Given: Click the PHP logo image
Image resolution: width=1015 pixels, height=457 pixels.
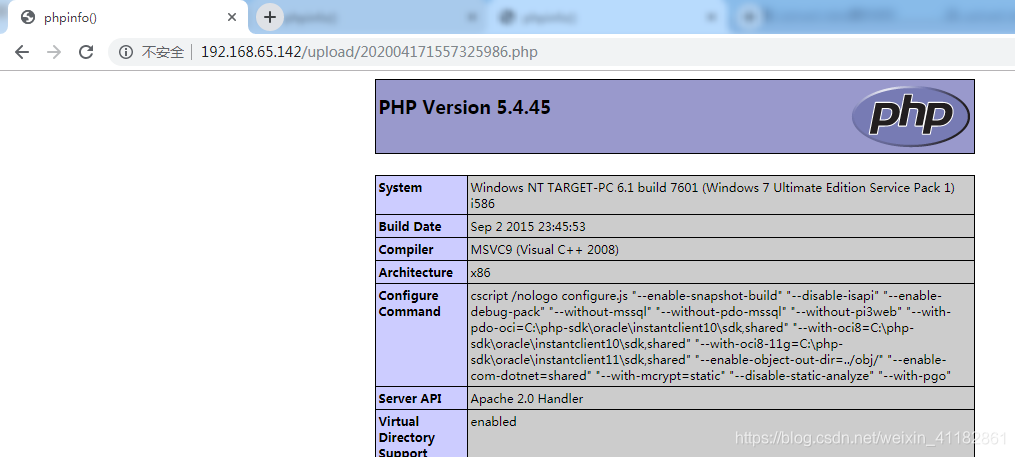Looking at the screenshot, I should 910,117.
